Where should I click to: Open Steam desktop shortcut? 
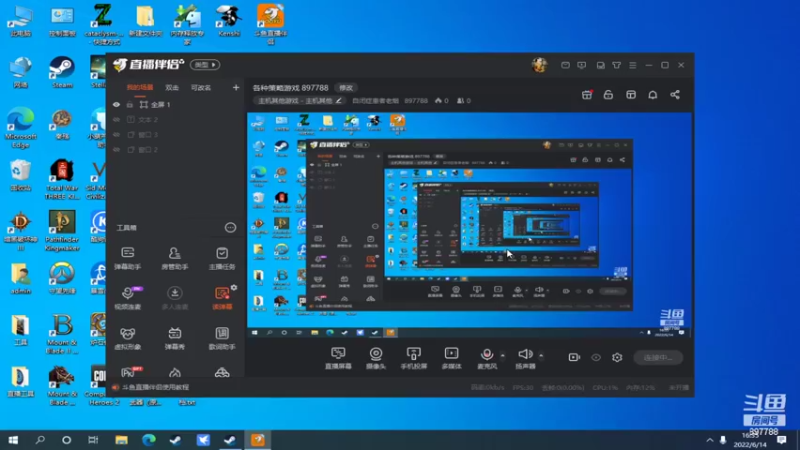coord(62,72)
